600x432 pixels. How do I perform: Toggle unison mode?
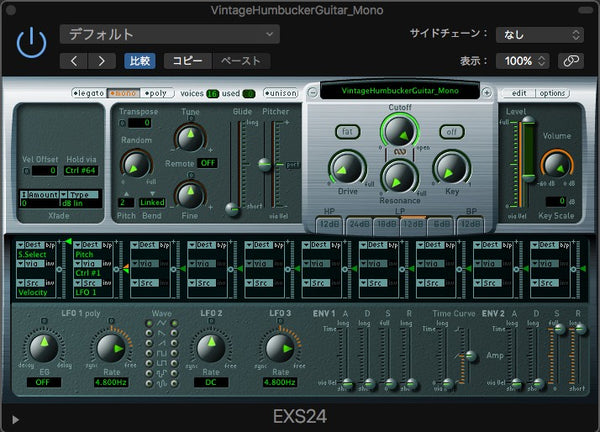pos(280,93)
